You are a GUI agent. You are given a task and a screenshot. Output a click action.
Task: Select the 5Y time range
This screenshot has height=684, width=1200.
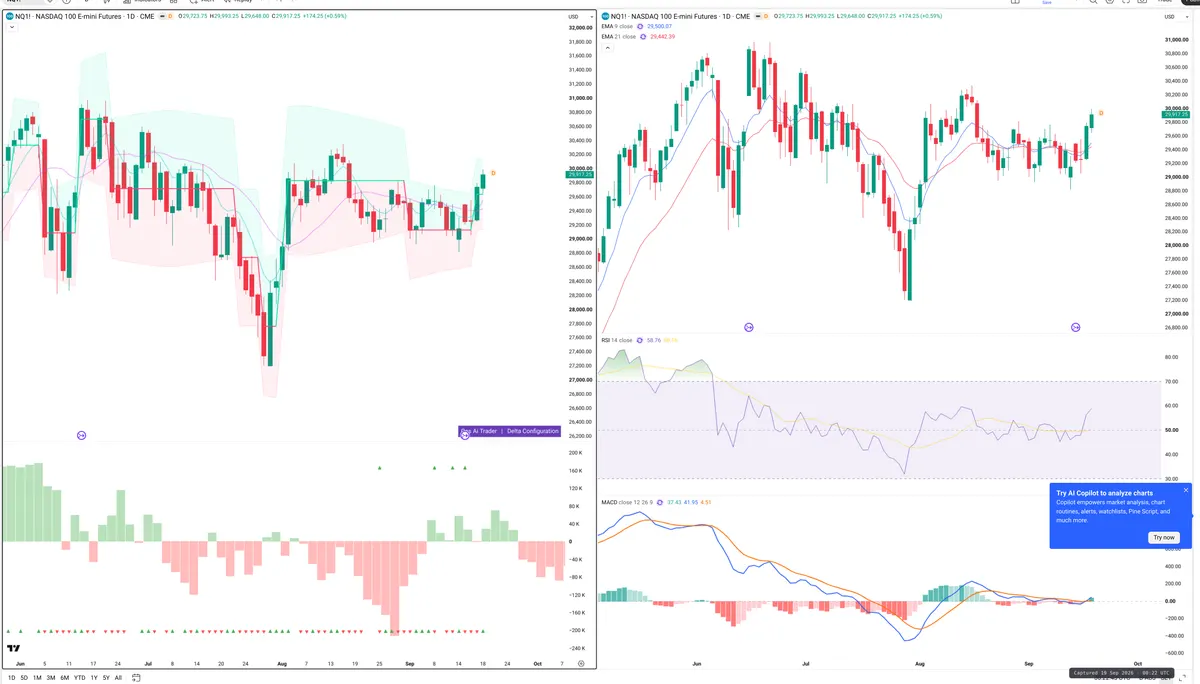tap(106, 677)
